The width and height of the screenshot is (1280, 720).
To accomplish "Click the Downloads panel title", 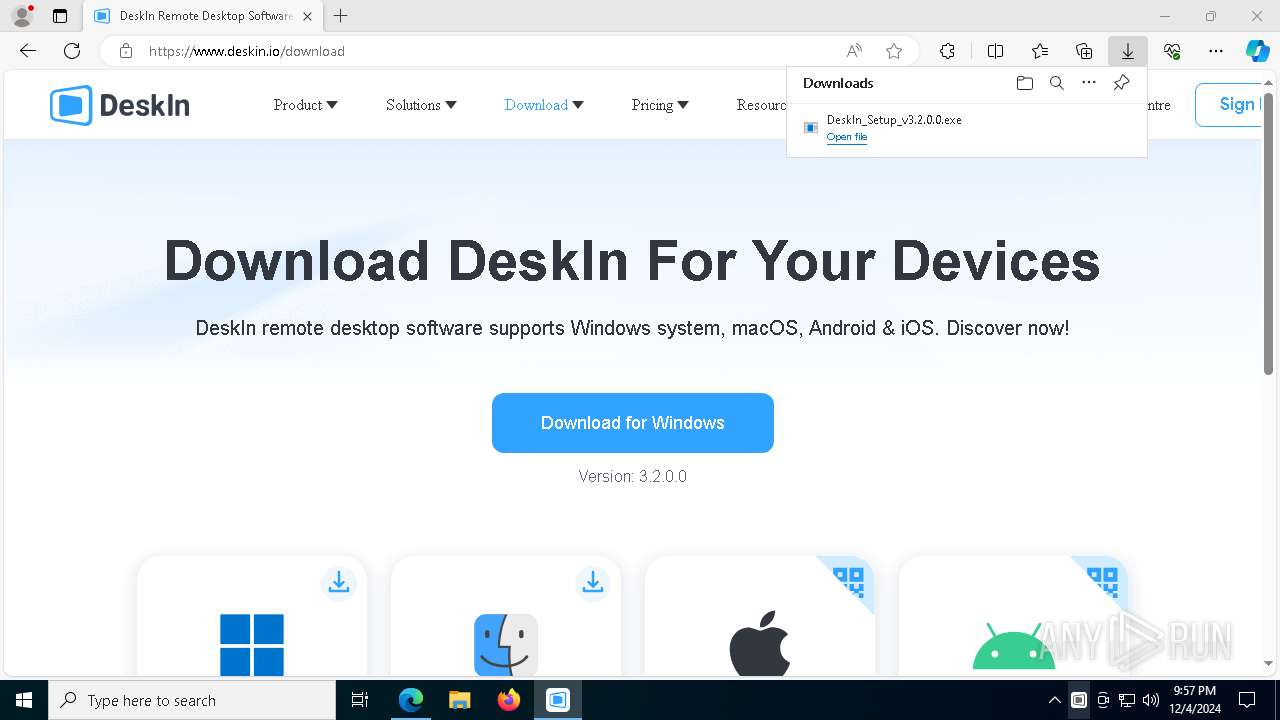I will pos(838,83).
